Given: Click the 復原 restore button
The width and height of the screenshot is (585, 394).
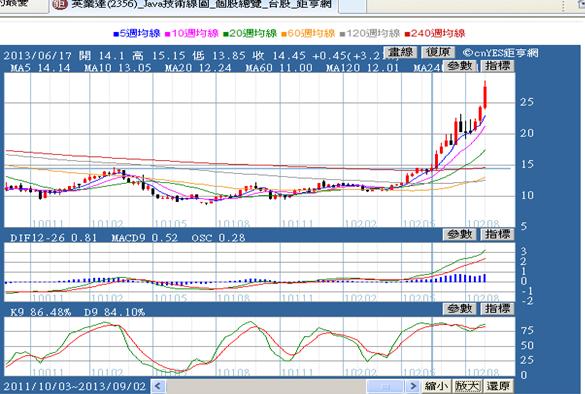Looking at the screenshot, I should click(438, 52).
